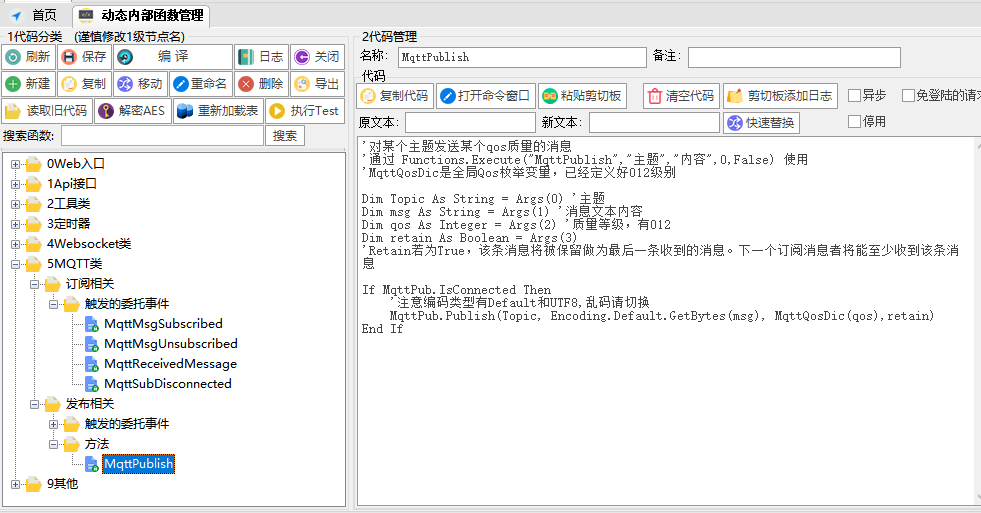Click the 复制代码 button
This screenshot has width=981, height=513.
click(395, 96)
